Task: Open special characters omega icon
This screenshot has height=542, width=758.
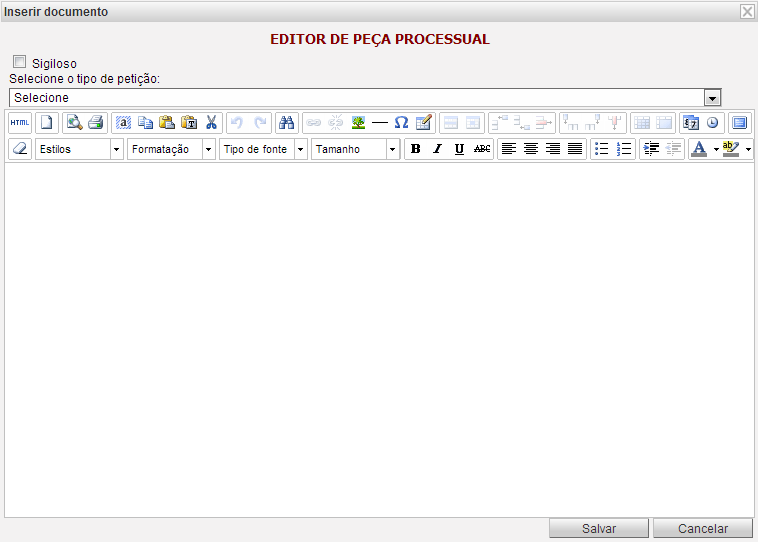Action: point(401,123)
